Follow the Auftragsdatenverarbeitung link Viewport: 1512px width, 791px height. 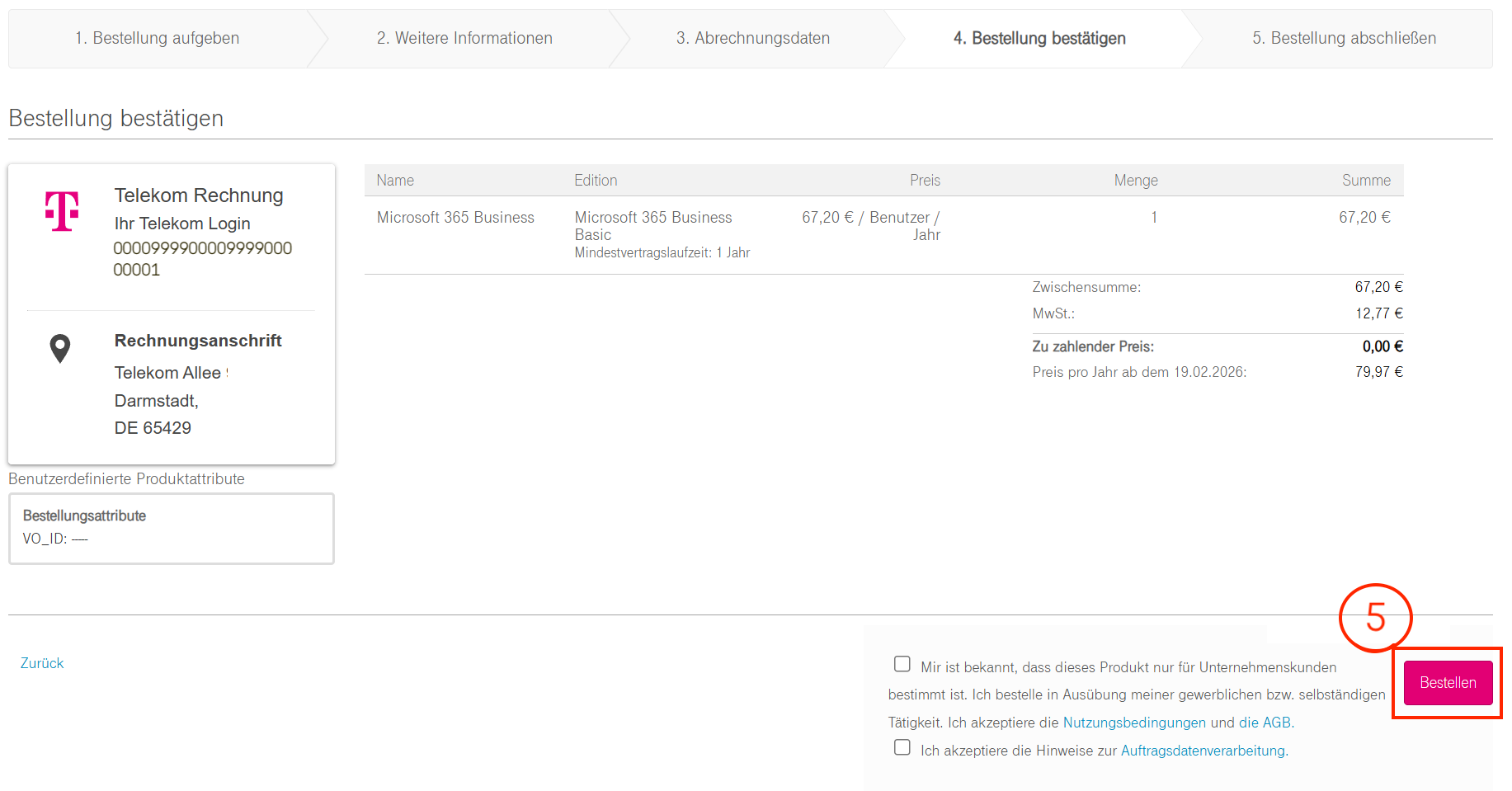tap(1203, 751)
